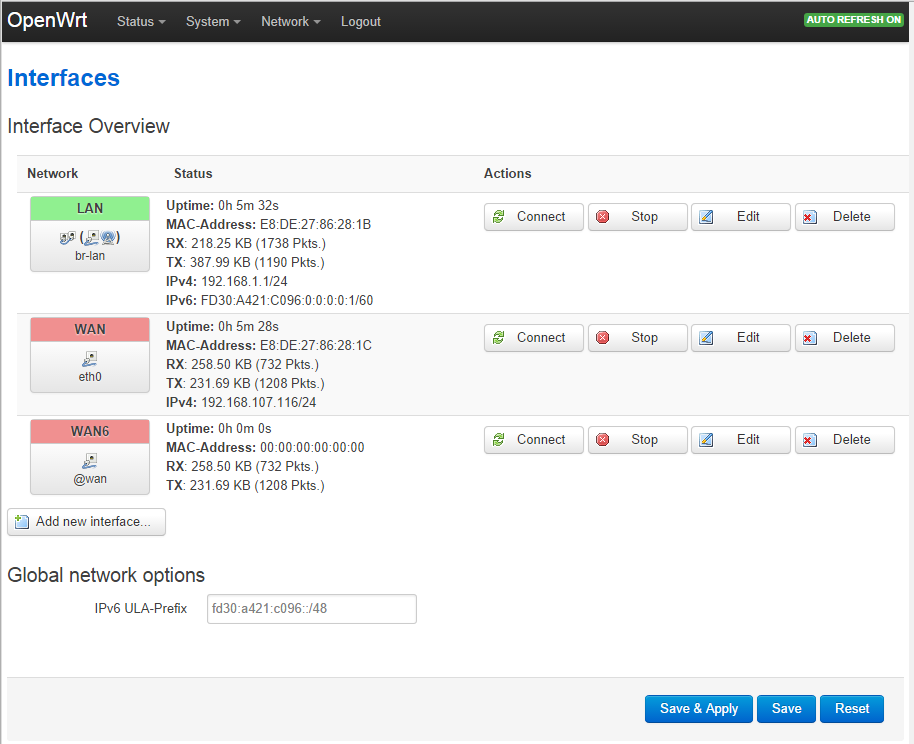Expand the Network dropdown menu
914x744 pixels.
(x=290, y=21)
